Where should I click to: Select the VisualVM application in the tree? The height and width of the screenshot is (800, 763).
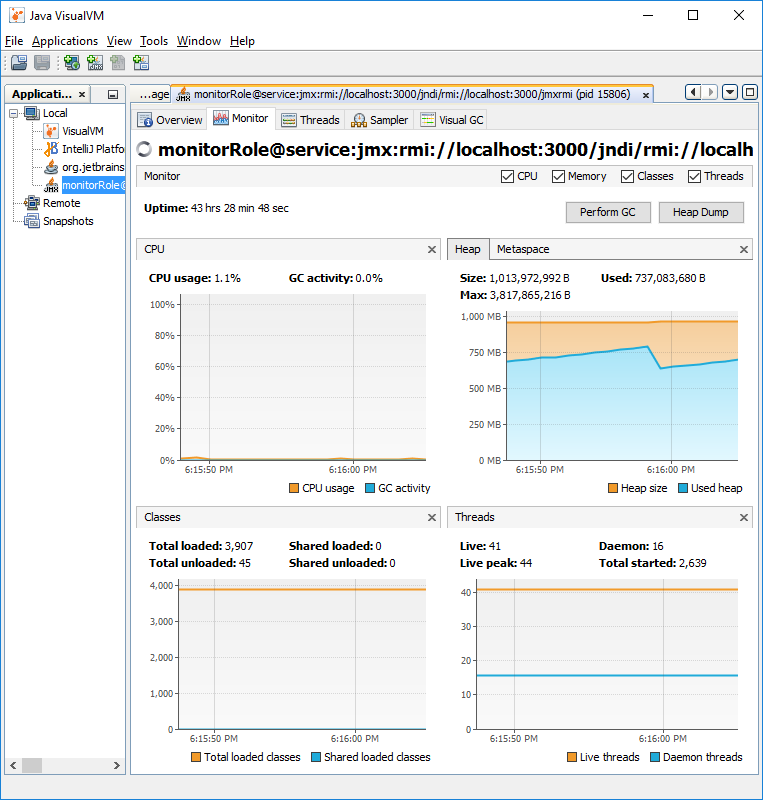(x=82, y=131)
